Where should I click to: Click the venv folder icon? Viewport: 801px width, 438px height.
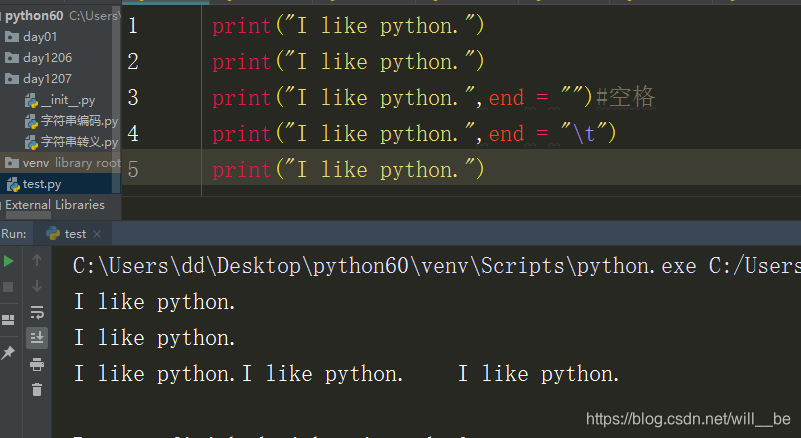[x=12, y=163]
